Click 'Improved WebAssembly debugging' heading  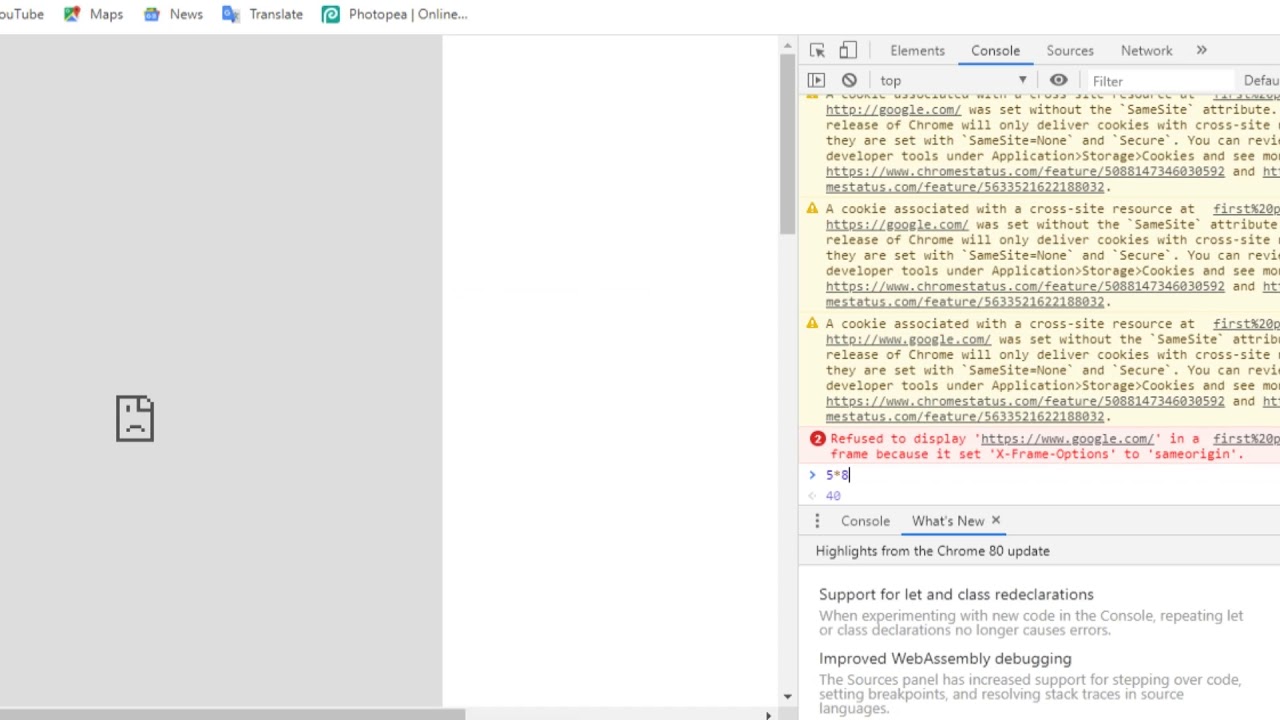(x=945, y=658)
